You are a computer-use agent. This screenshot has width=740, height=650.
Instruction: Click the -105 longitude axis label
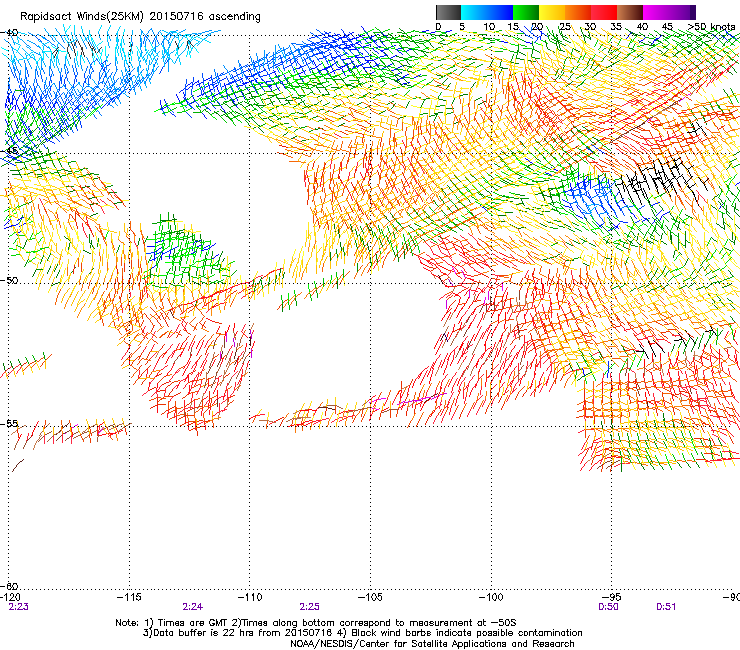pyautogui.click(x=370, y=598)
